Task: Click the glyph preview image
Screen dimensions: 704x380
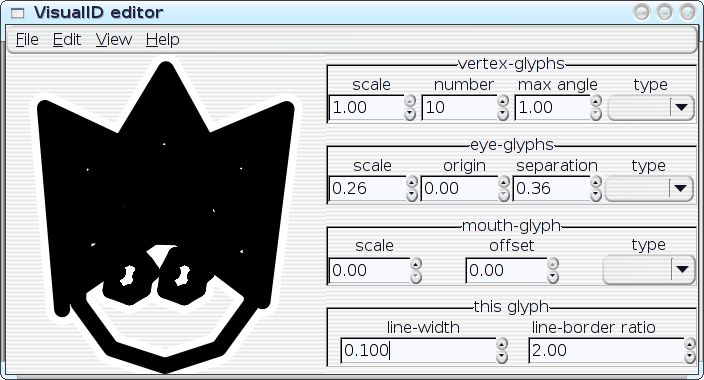Action: click(165, 216)
